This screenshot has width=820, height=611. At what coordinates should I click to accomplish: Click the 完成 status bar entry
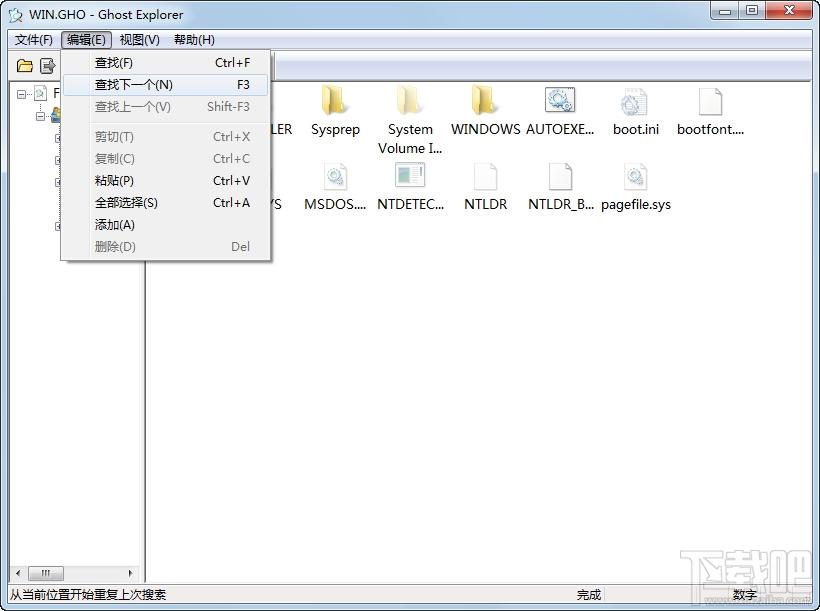589,595
